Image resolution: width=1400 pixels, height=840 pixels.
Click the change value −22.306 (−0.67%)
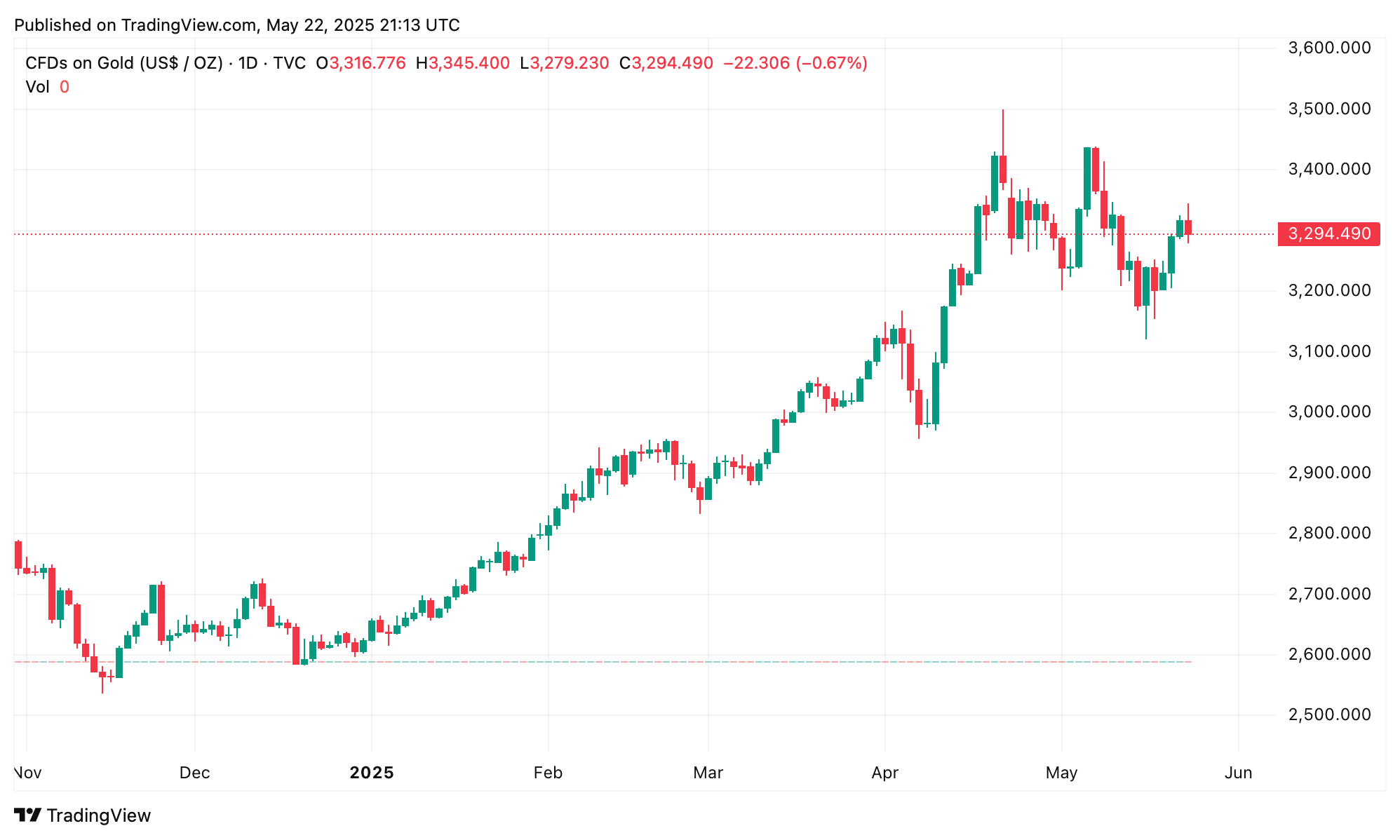coord(795,63)
